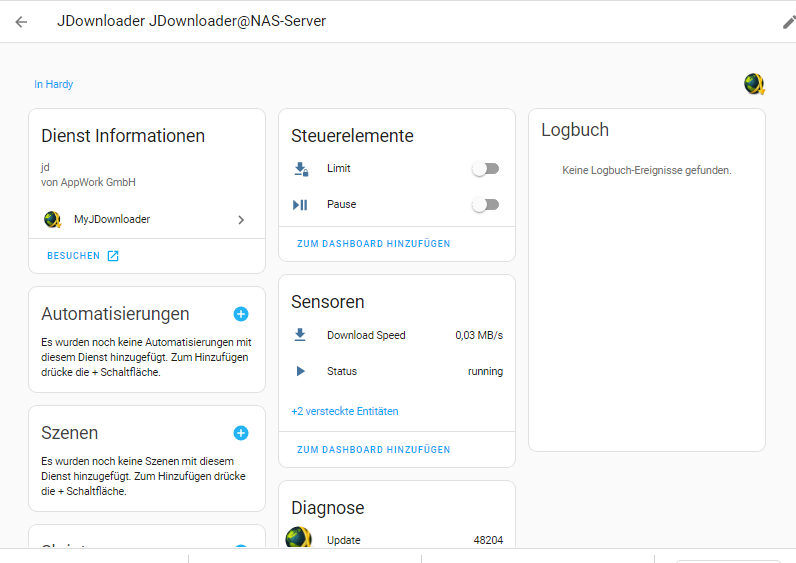796x563 pixels.
Task: Click the Pause play-pause icon
Action: 300,205
